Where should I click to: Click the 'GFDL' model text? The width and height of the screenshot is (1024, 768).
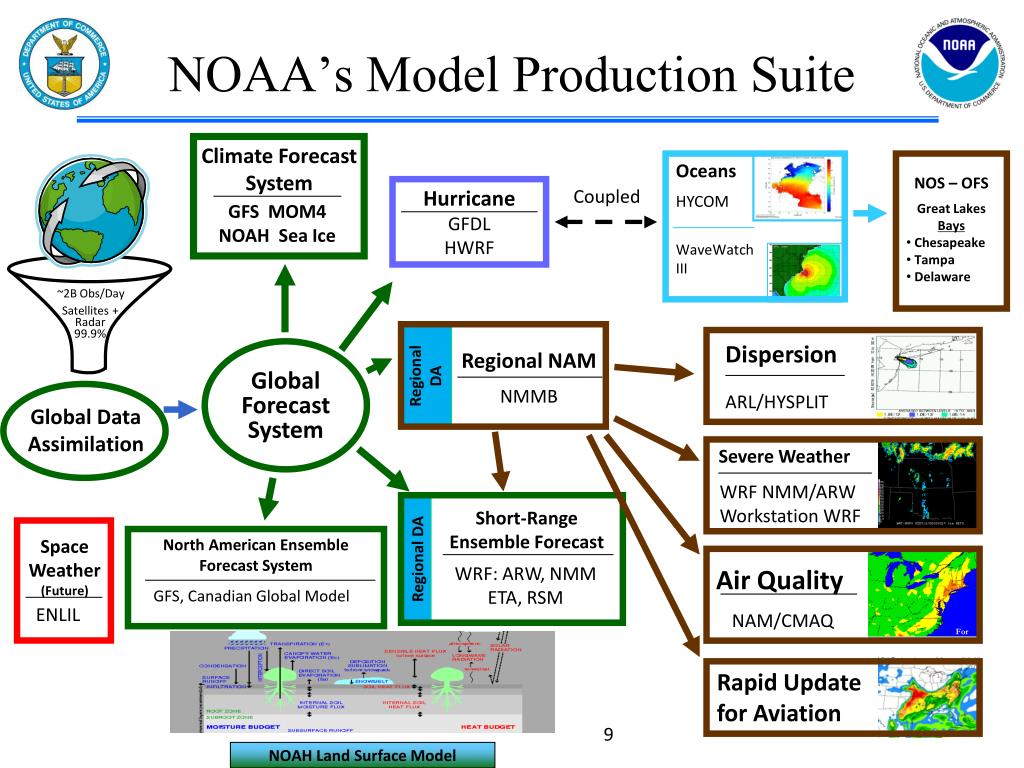point(469,224)
